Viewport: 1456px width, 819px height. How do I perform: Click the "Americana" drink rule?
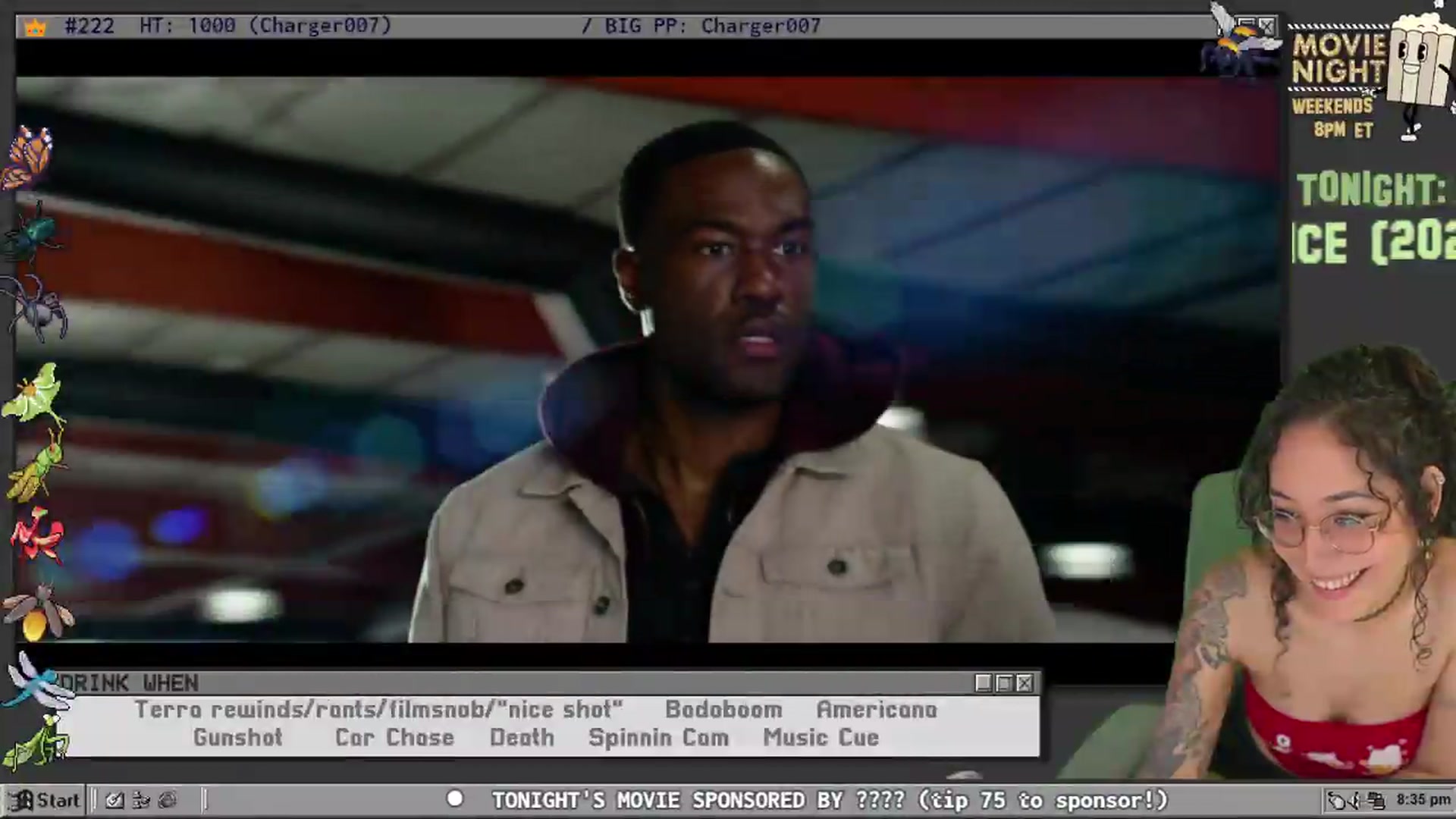[x=877, y=709]
